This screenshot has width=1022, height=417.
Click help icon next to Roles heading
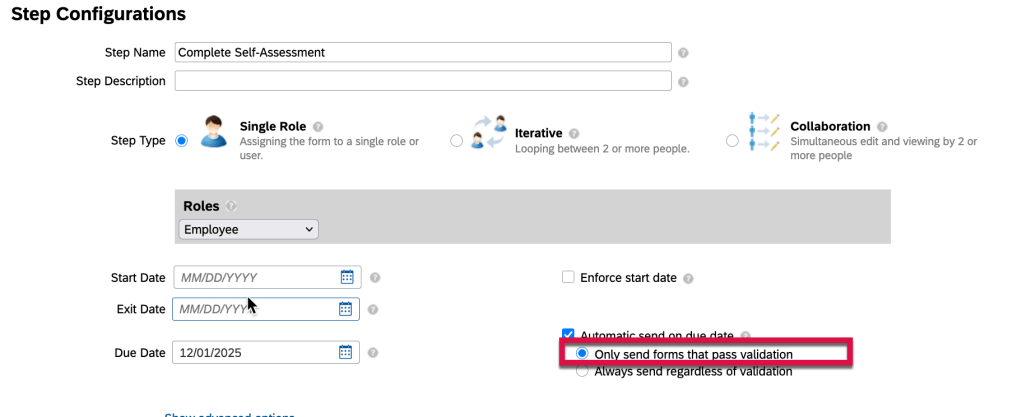click(231, 206)
